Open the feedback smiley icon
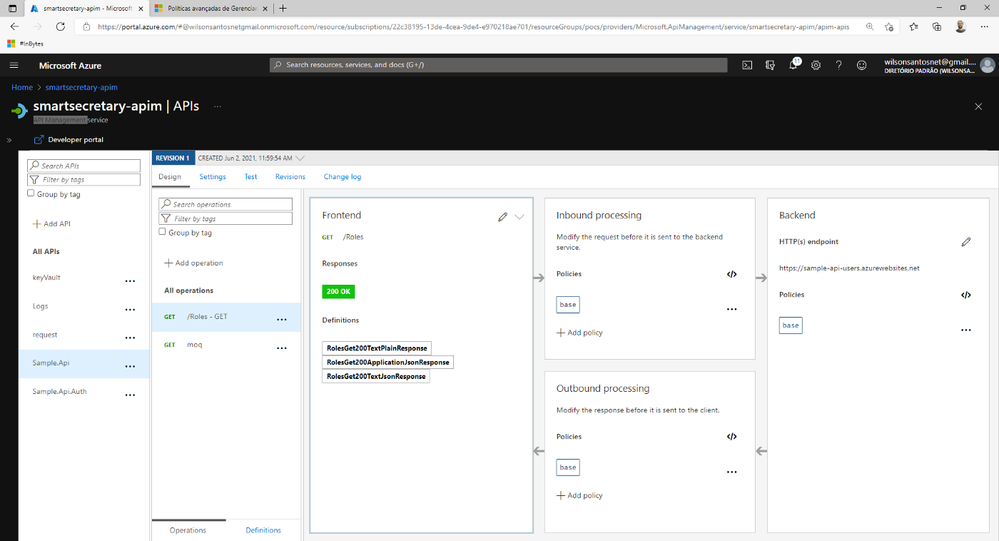 862,65
